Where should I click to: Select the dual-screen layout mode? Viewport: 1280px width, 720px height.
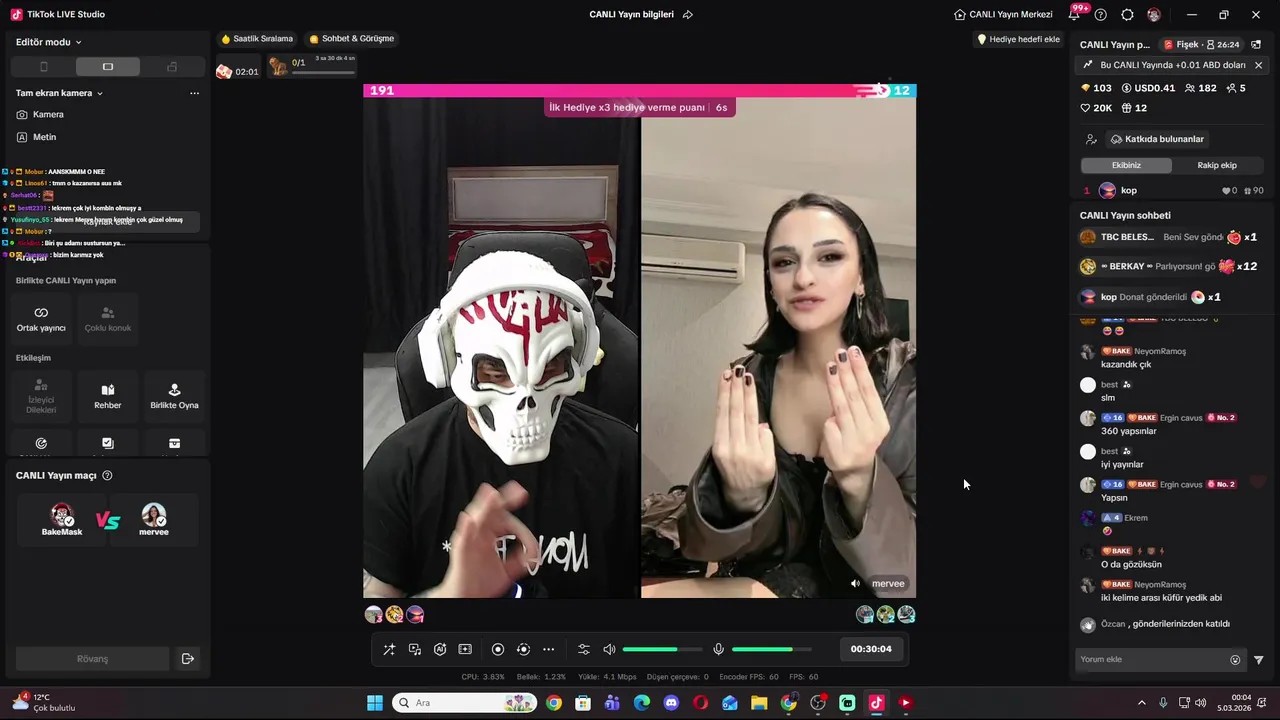(172, 67)
